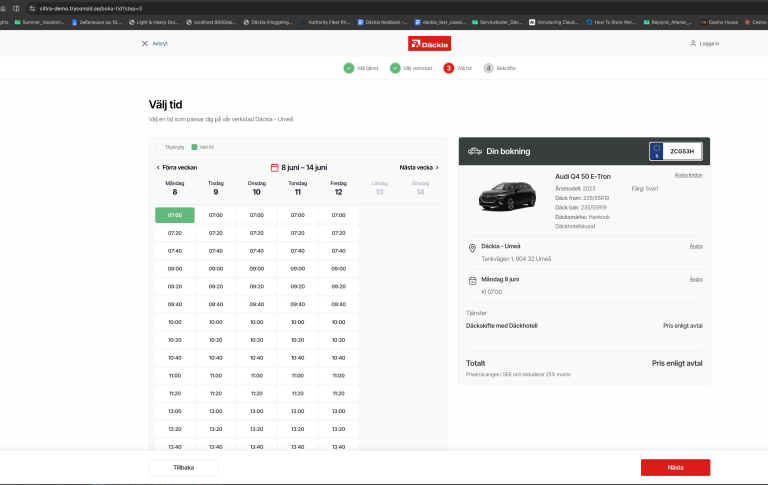768x485 pixels.
Task: Click the green selected 07:00 Måndag slot
Action: tap(175, 215)
